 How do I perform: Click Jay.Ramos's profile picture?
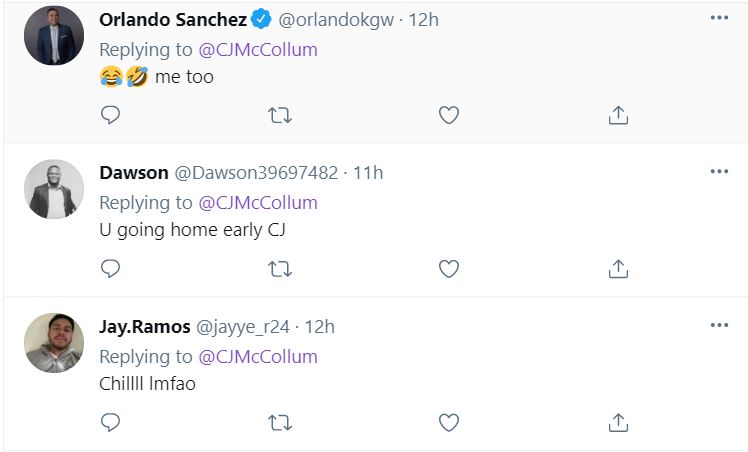[54, 343]
